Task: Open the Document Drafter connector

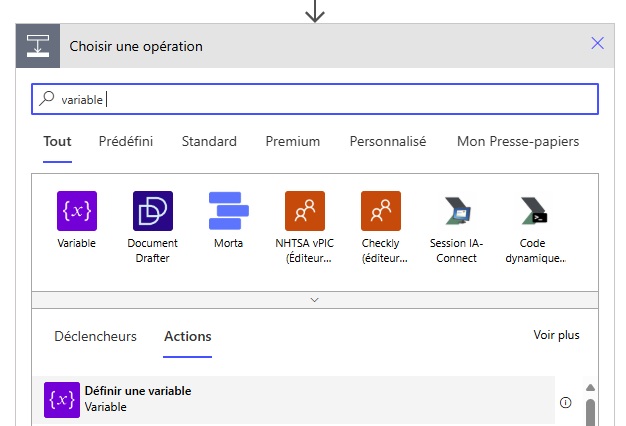Action: (x=153, y=211)
